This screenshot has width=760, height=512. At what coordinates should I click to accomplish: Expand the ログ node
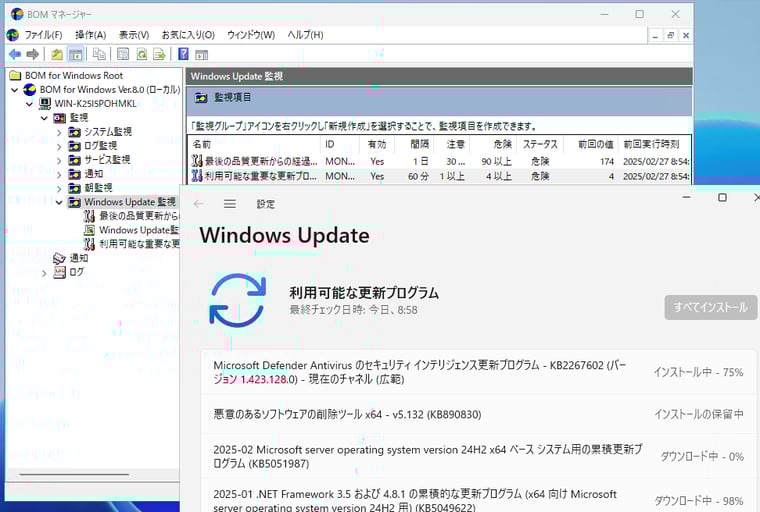tap(44, 273)
